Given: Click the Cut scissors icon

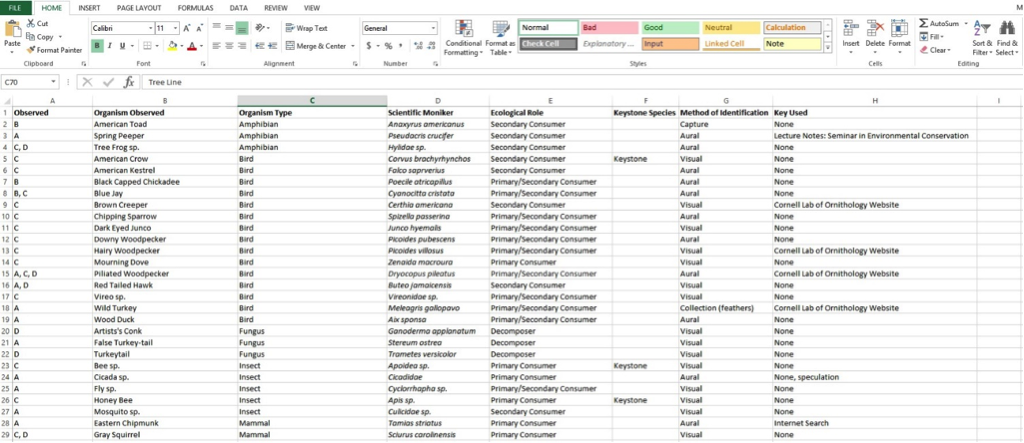Looking at the screenshot, I should coord(31,23).
